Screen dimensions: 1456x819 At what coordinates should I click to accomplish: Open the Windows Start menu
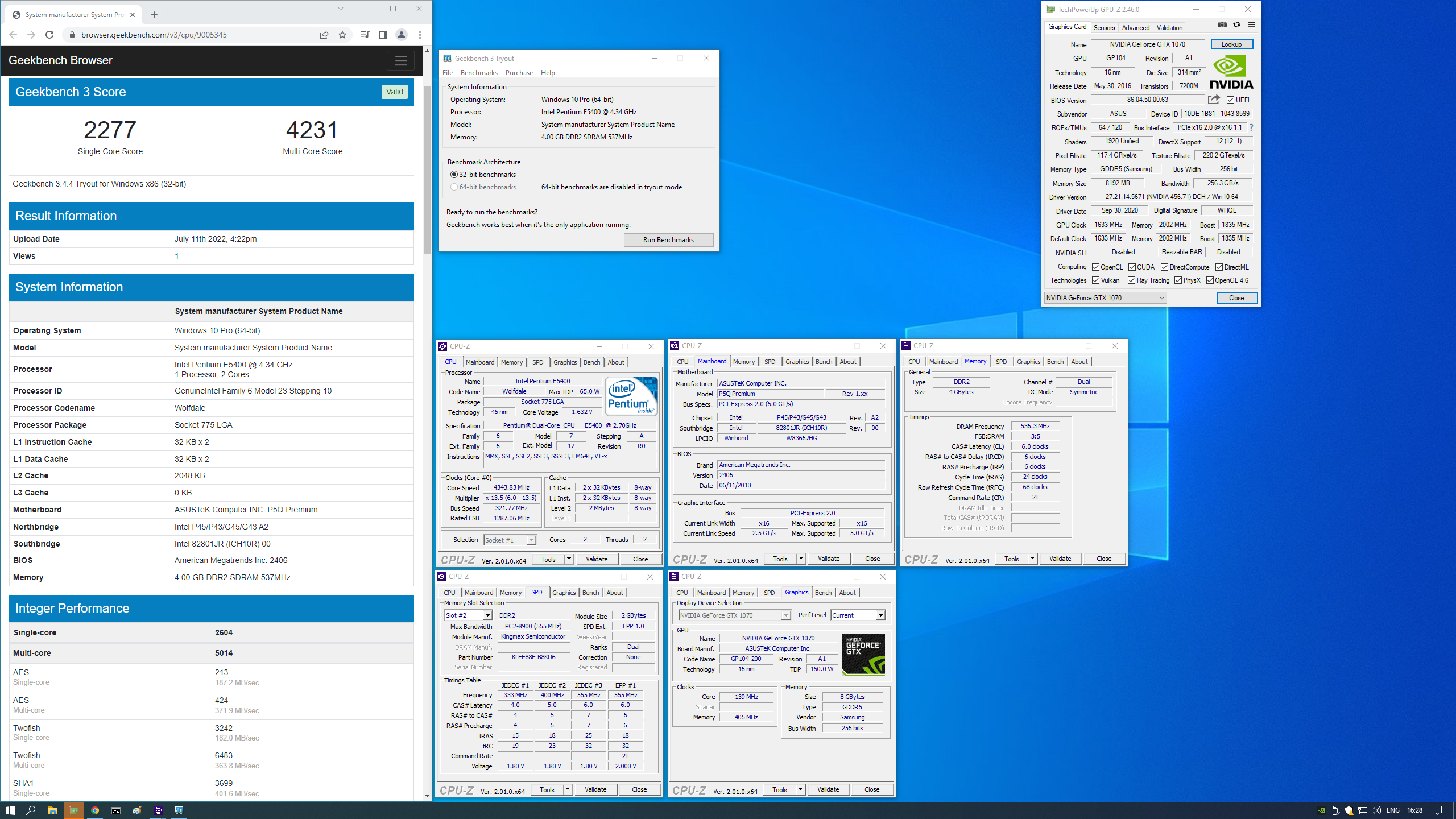click(x=10, y=810)
